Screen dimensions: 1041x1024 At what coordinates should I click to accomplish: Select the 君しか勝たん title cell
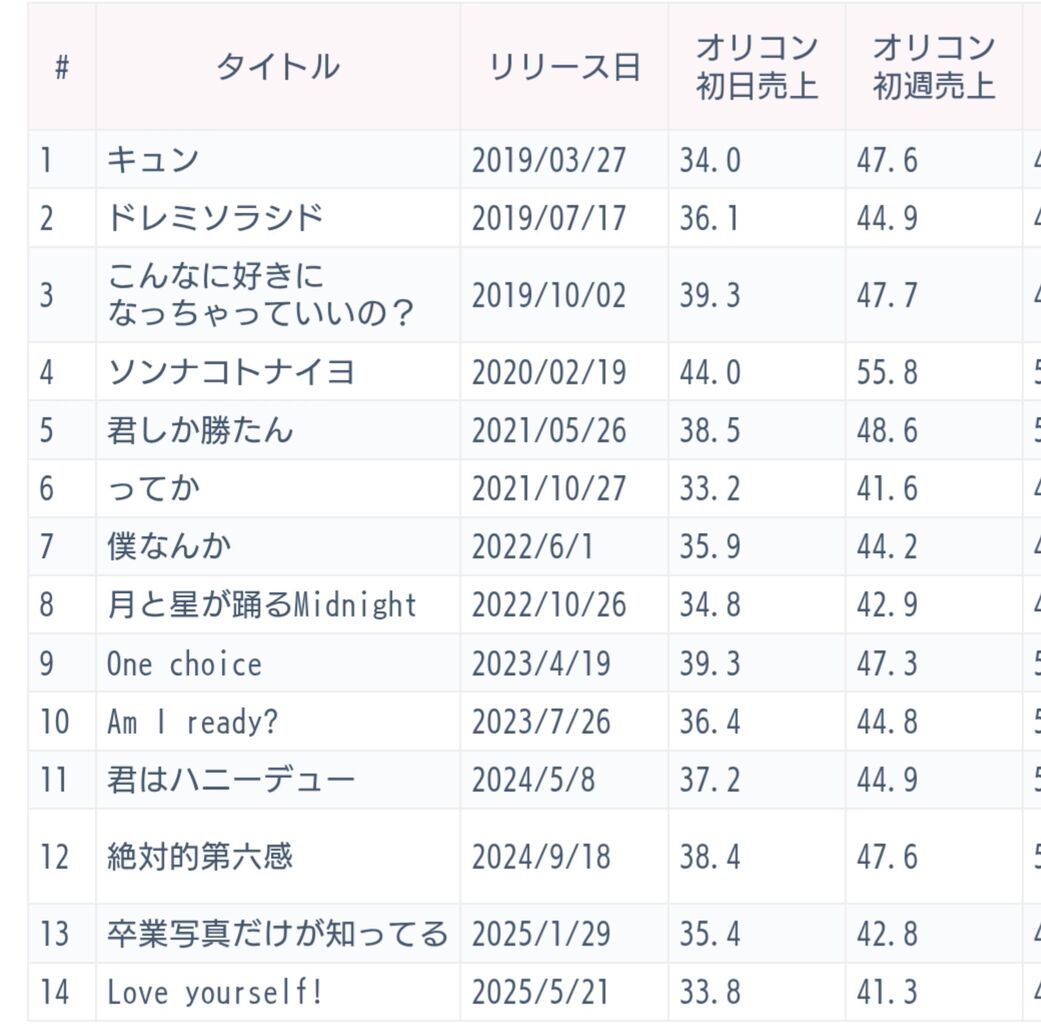(x=278, y=430)
